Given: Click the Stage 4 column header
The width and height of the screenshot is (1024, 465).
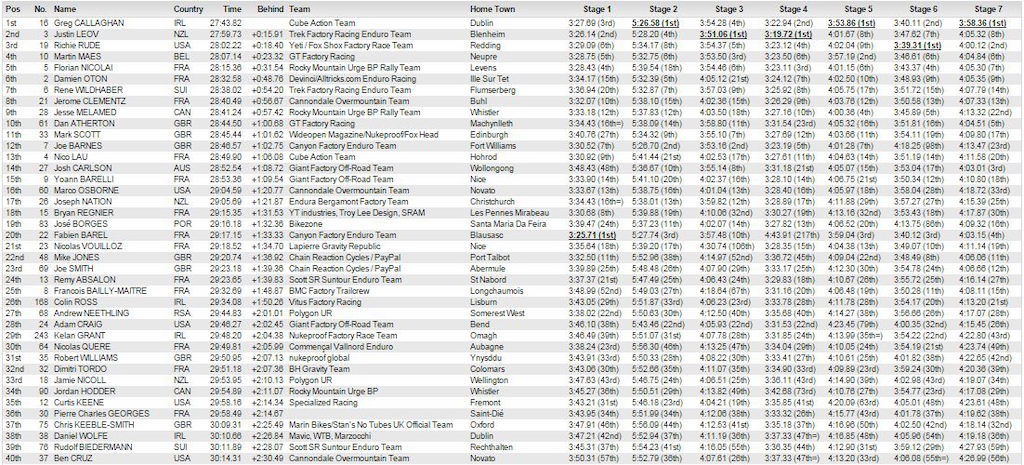Looking at the screenshot, I should (x=792, y=9).
